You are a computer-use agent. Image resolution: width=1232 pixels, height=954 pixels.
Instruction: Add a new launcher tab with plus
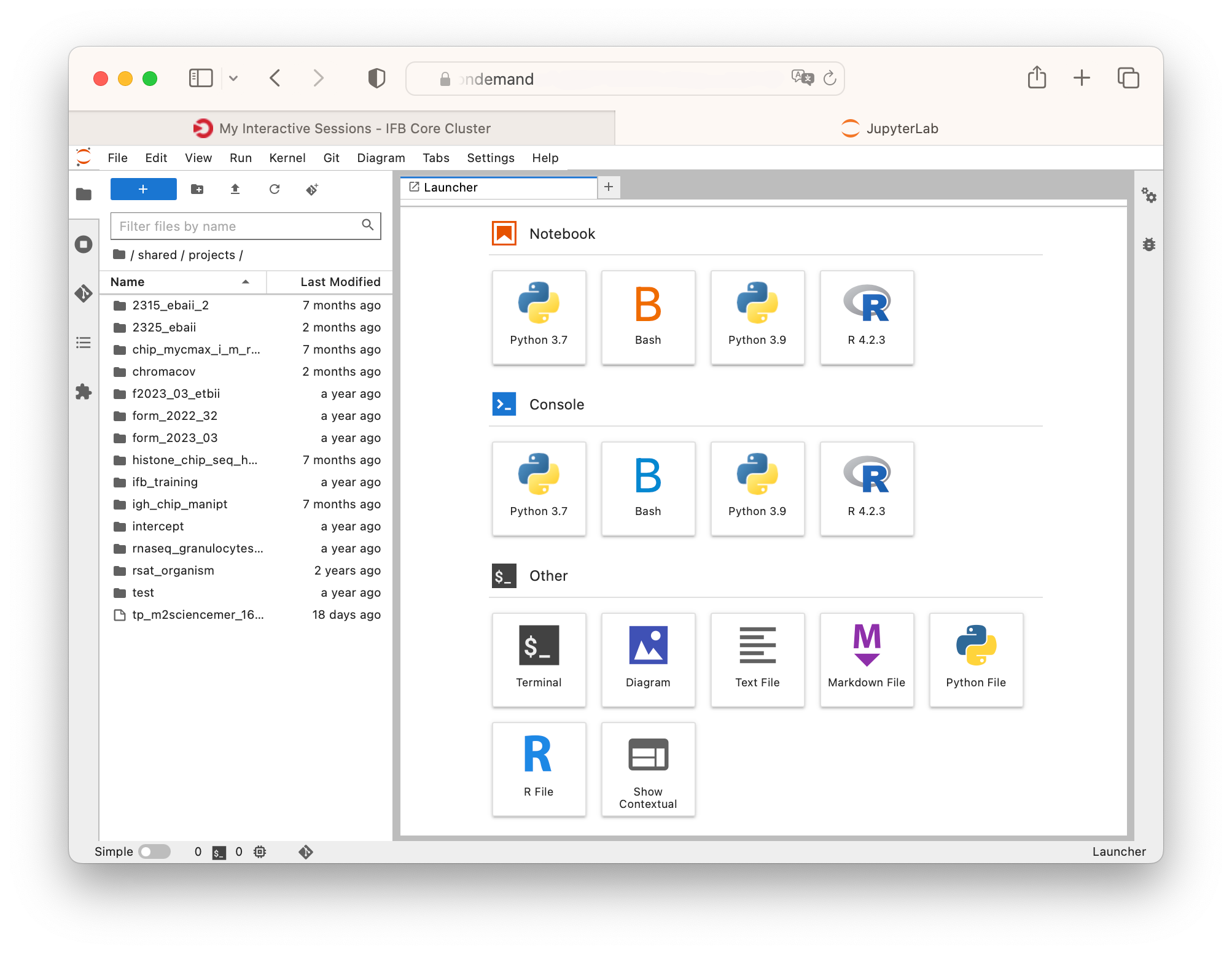coord(609,187)
